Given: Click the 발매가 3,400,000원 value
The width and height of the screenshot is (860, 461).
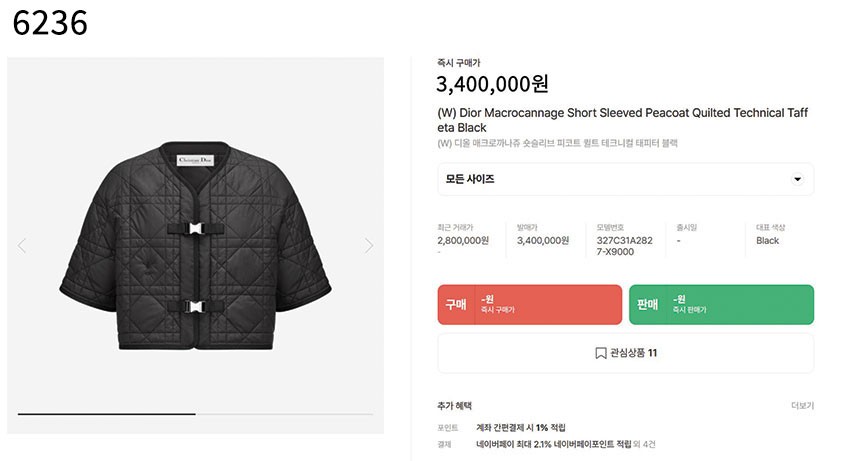Looking at the screenshot, I should point(543,241).
